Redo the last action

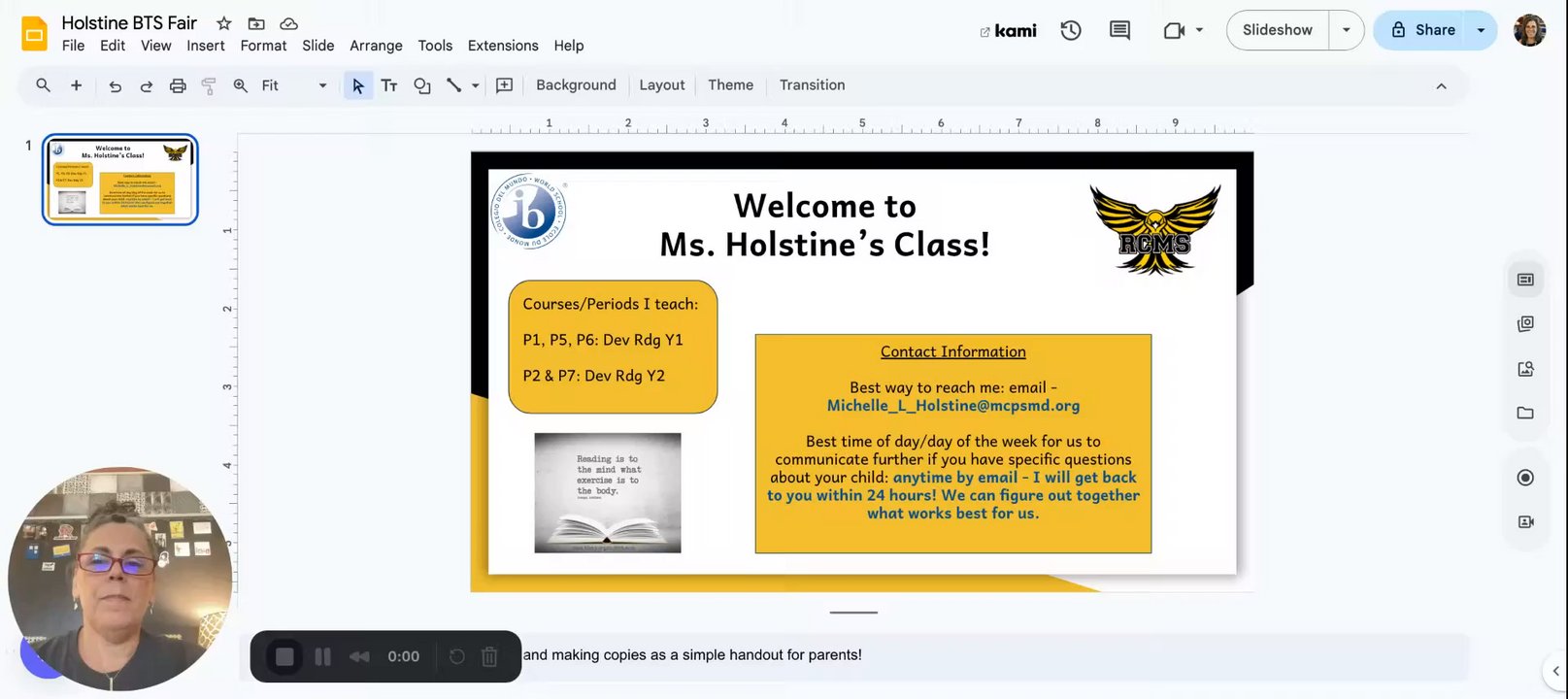(x=146, y=85)
